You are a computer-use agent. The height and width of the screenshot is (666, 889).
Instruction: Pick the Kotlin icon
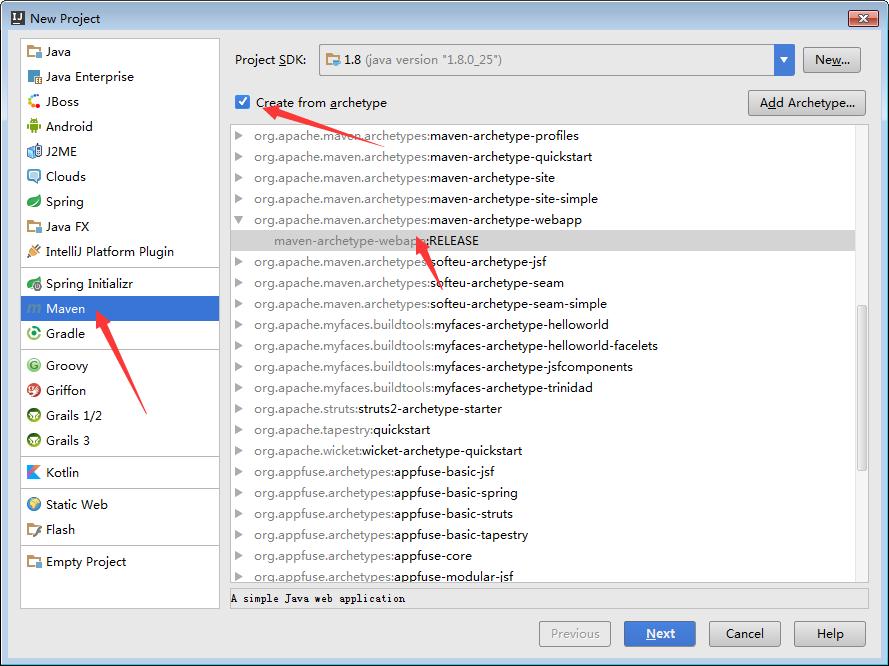tap(34, 472)
